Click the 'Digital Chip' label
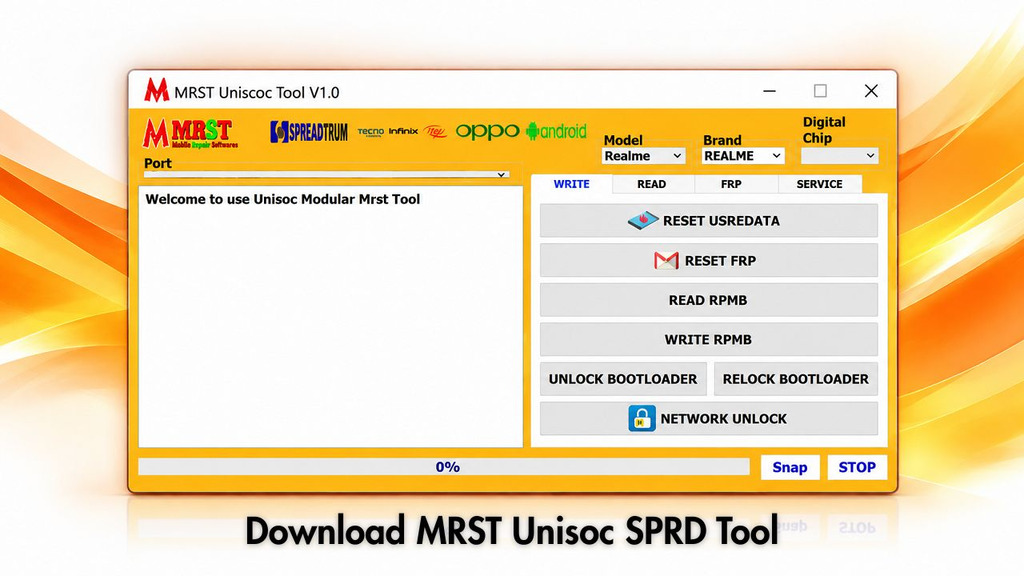Screen dimensions: 1024x576 point(824,130)
